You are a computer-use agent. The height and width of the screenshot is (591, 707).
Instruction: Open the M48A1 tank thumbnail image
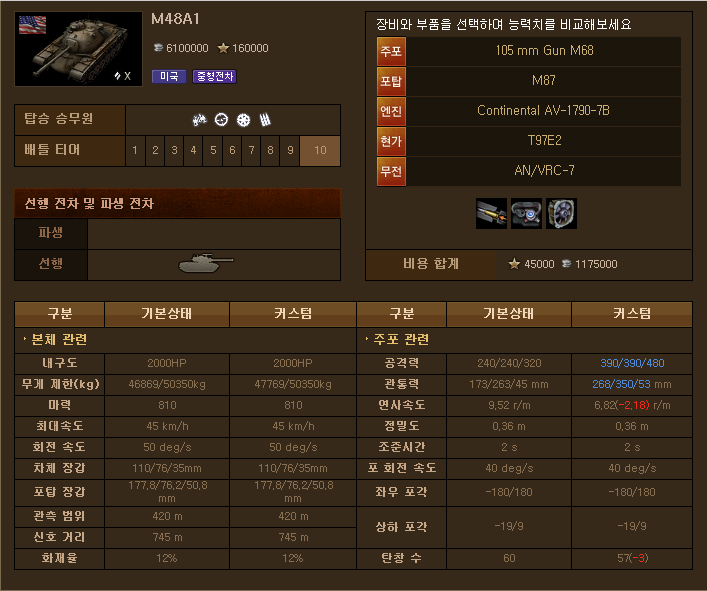pyautogui.click(x=78, y=49)
